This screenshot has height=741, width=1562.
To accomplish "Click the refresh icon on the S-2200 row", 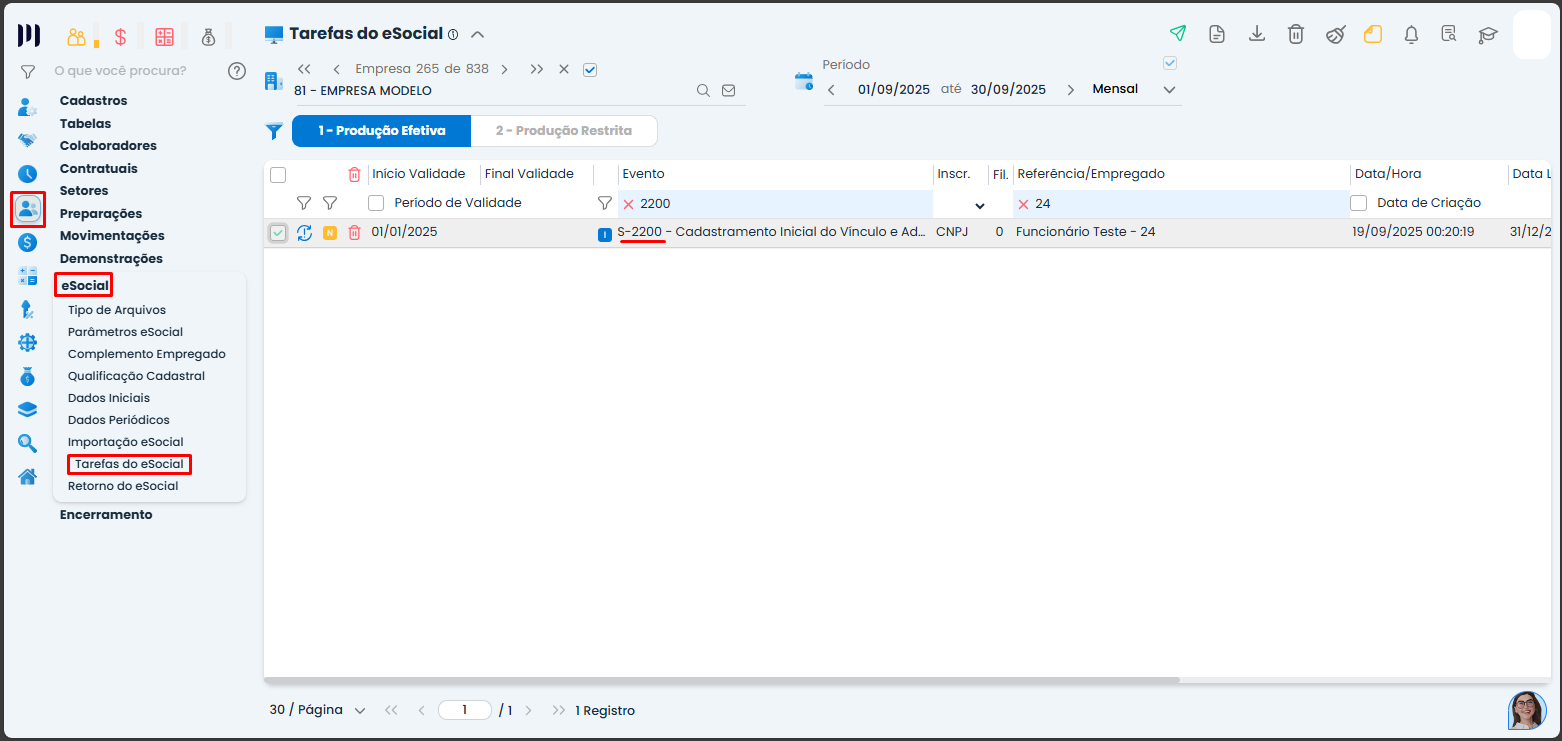I will point(305,233).
